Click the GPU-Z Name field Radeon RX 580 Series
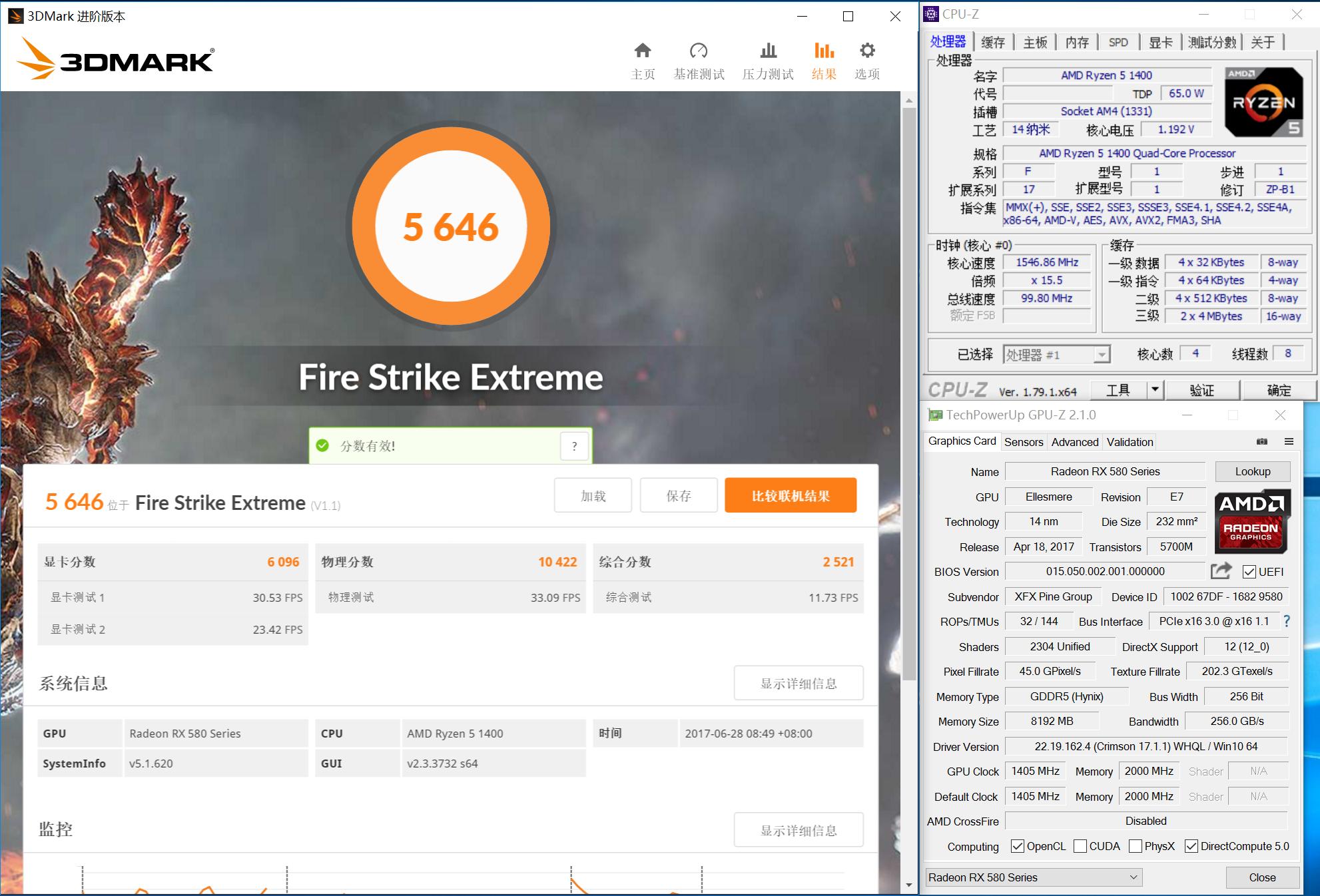Screen dimensions: 1320x896 (1105, 471)
